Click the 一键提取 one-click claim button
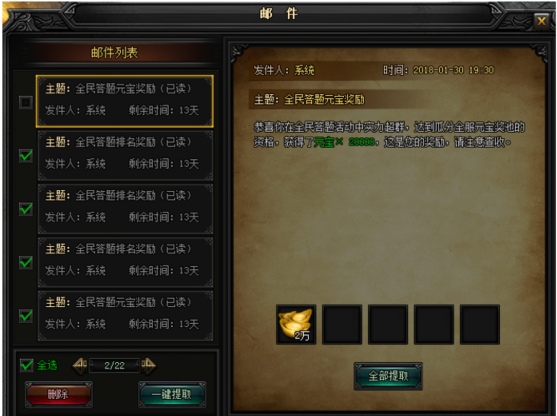This screenshot has width=557, height=416. (172, 394)
